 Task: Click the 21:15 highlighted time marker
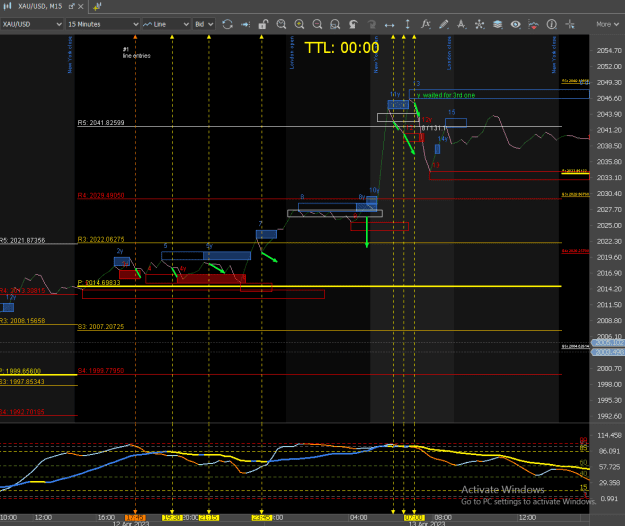tap(209, 518)
